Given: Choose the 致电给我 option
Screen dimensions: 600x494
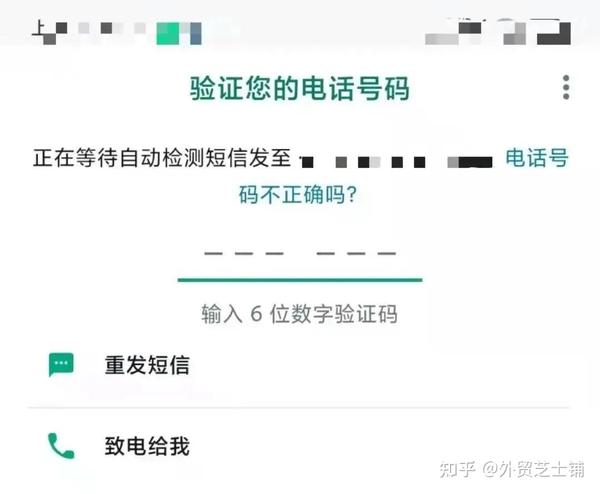Looking at the screenshot, I should tap(147, 446).
